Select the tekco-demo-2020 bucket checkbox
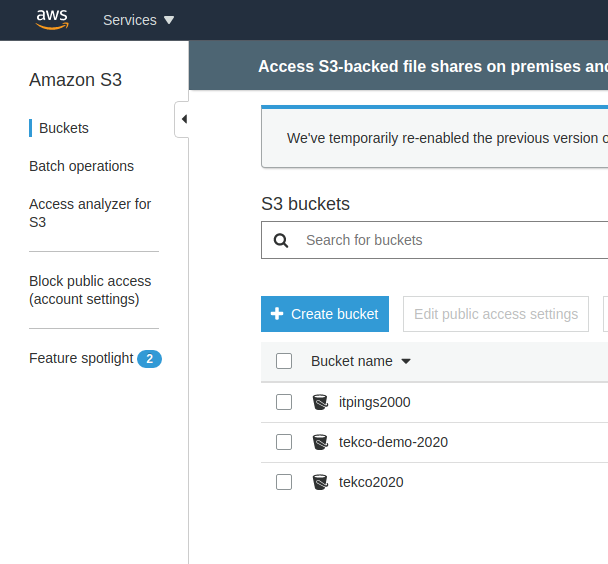 click(x=284, y=442)
